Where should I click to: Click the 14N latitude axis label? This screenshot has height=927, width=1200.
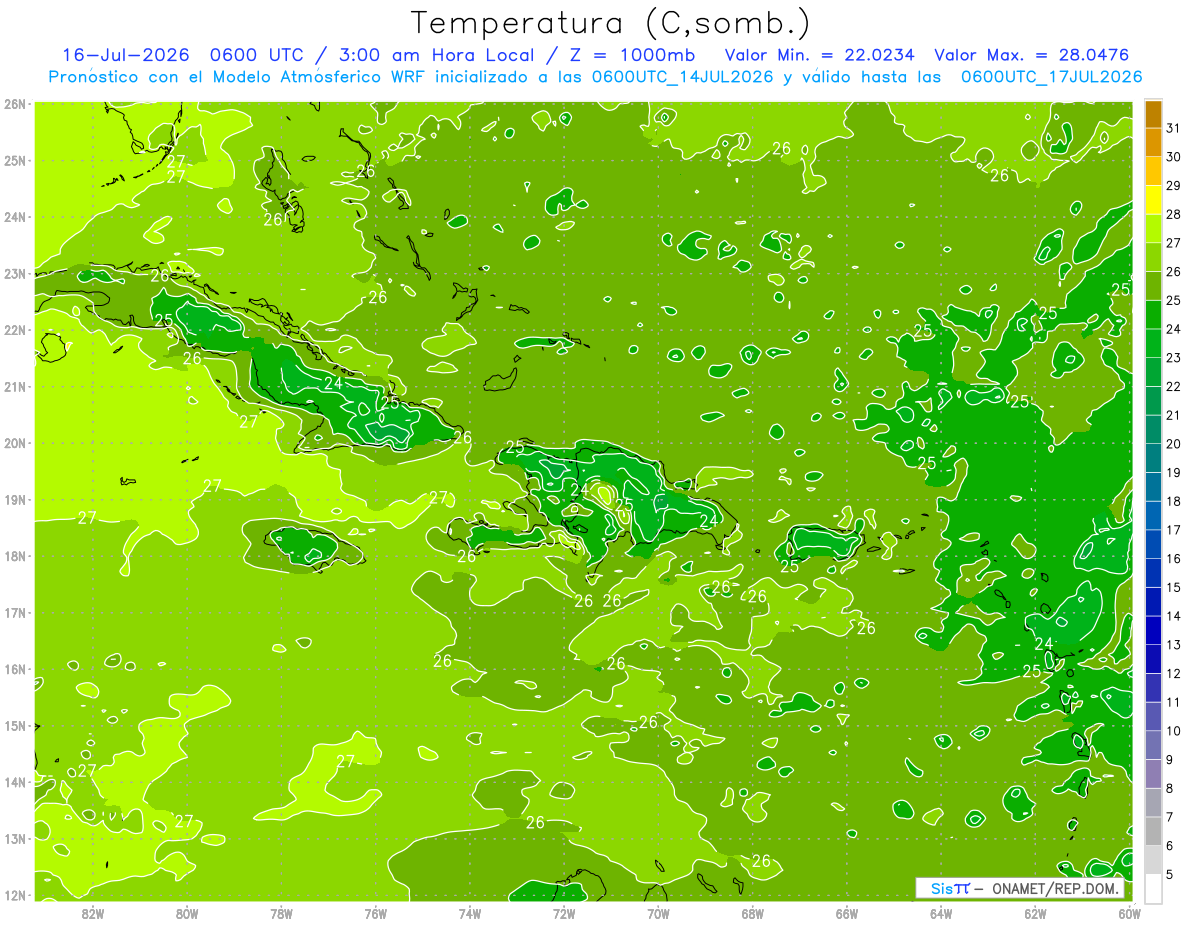click(14, 782)
